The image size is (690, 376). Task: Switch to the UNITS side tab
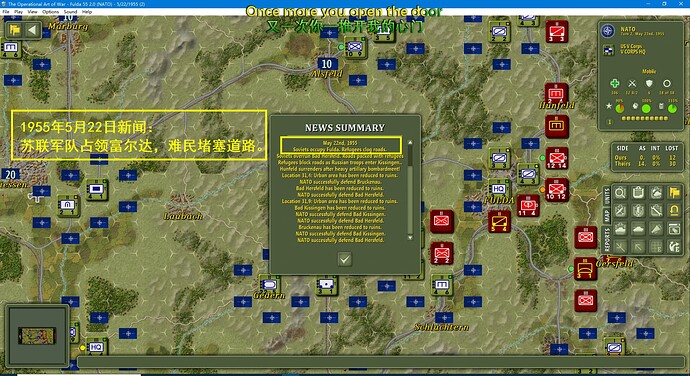(607, 195)
